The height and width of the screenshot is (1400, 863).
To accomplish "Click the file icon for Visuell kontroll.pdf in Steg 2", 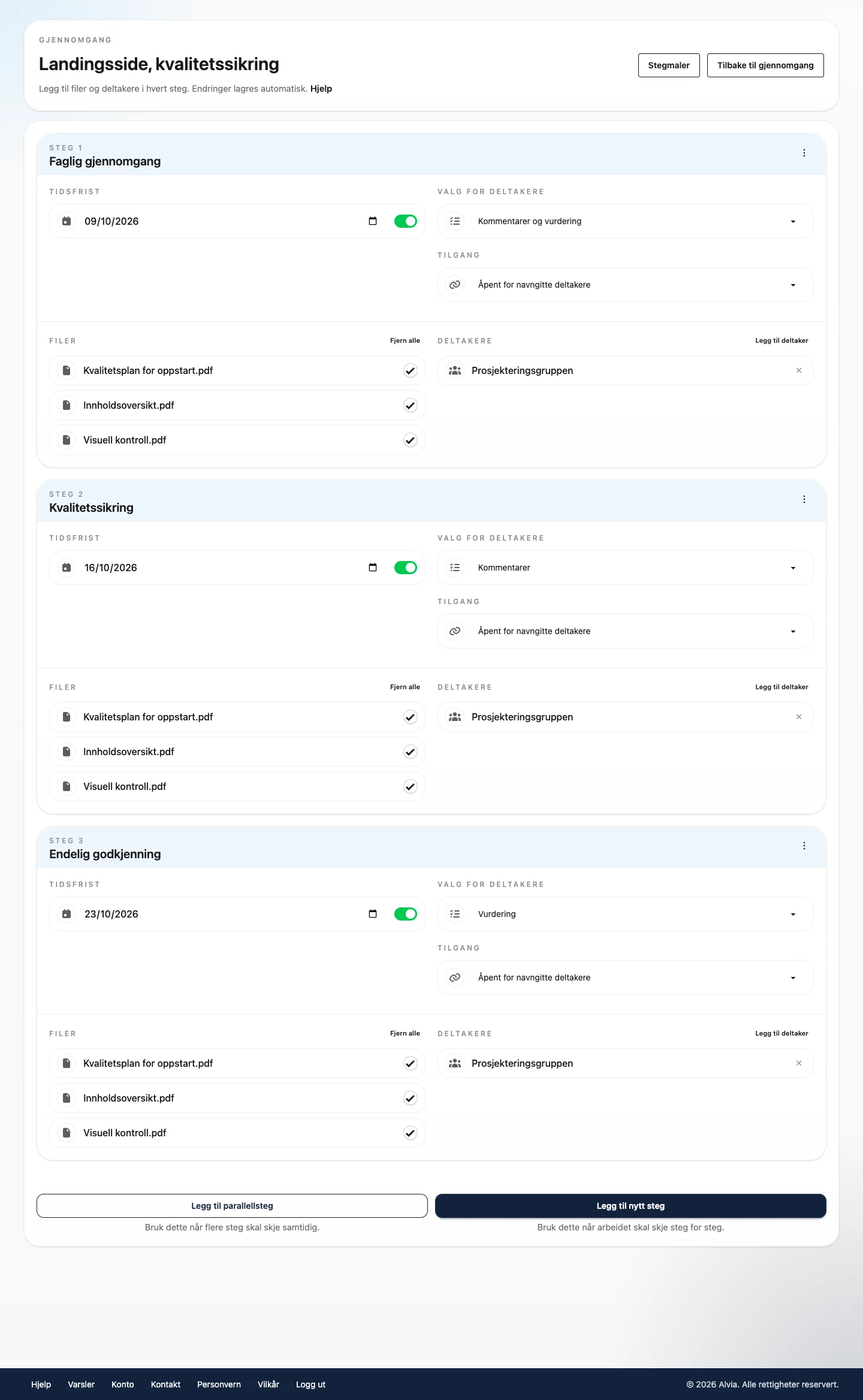I will pos(67,786).
